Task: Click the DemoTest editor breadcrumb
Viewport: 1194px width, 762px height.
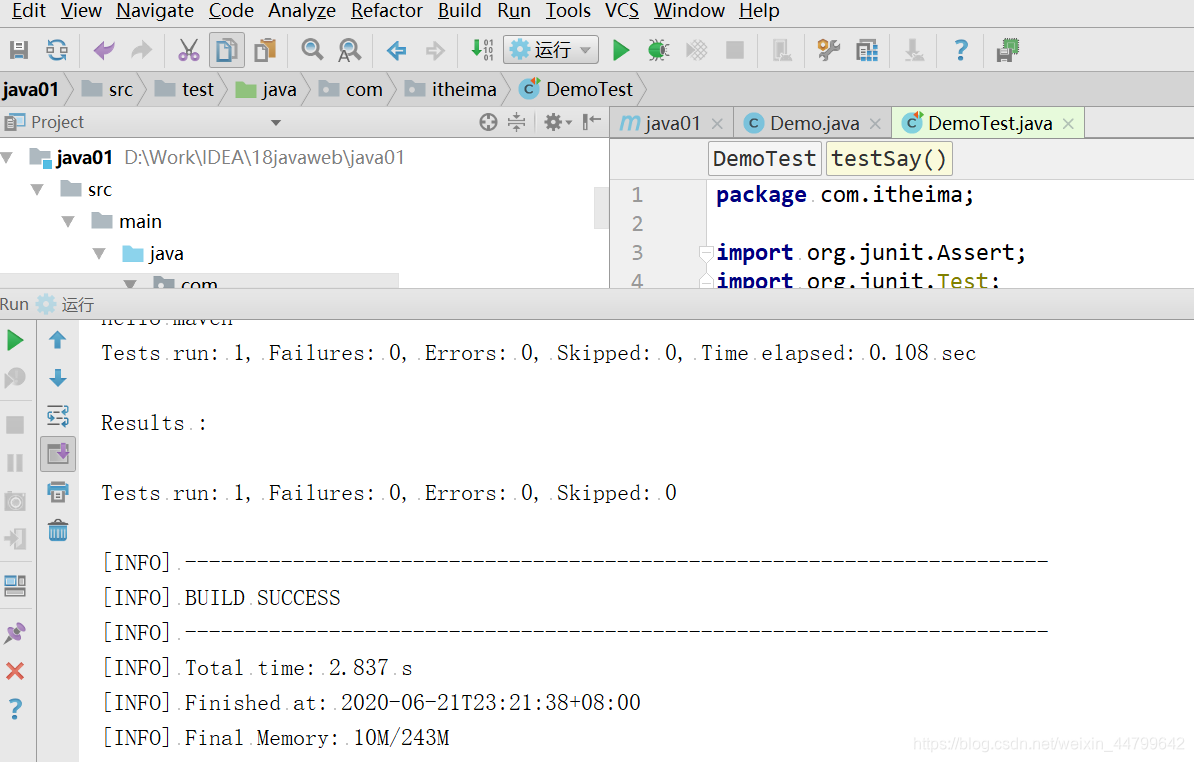Action: tap(765, 158)
